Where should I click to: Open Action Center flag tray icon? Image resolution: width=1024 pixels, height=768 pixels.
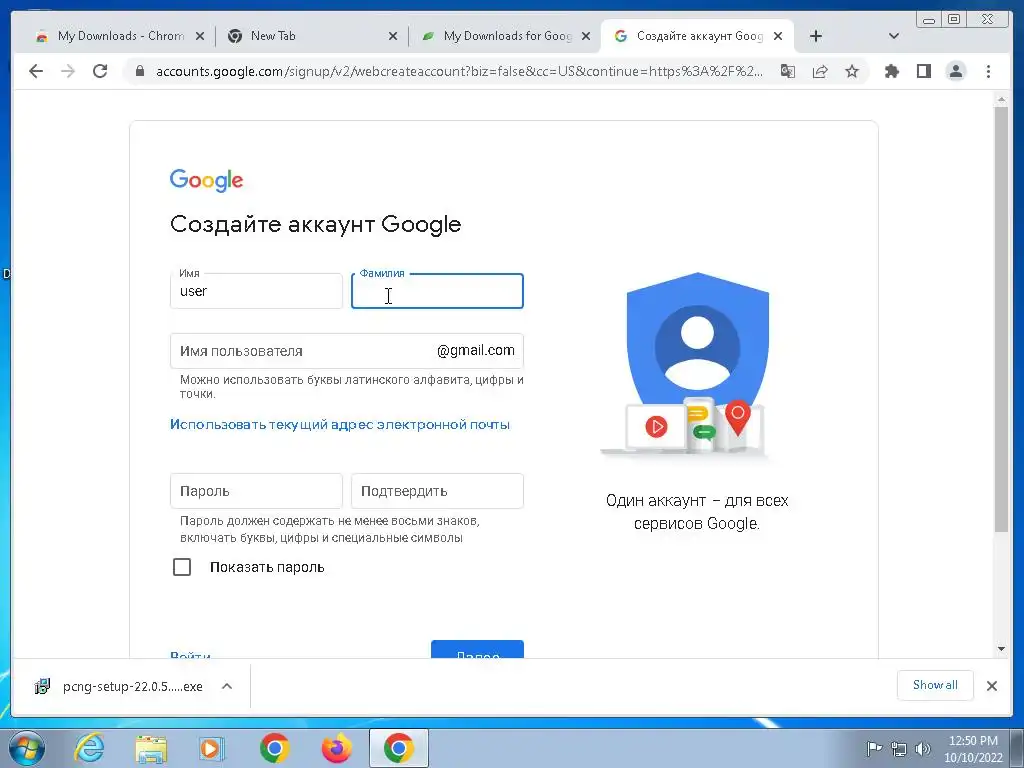click(x=874, y=748)
